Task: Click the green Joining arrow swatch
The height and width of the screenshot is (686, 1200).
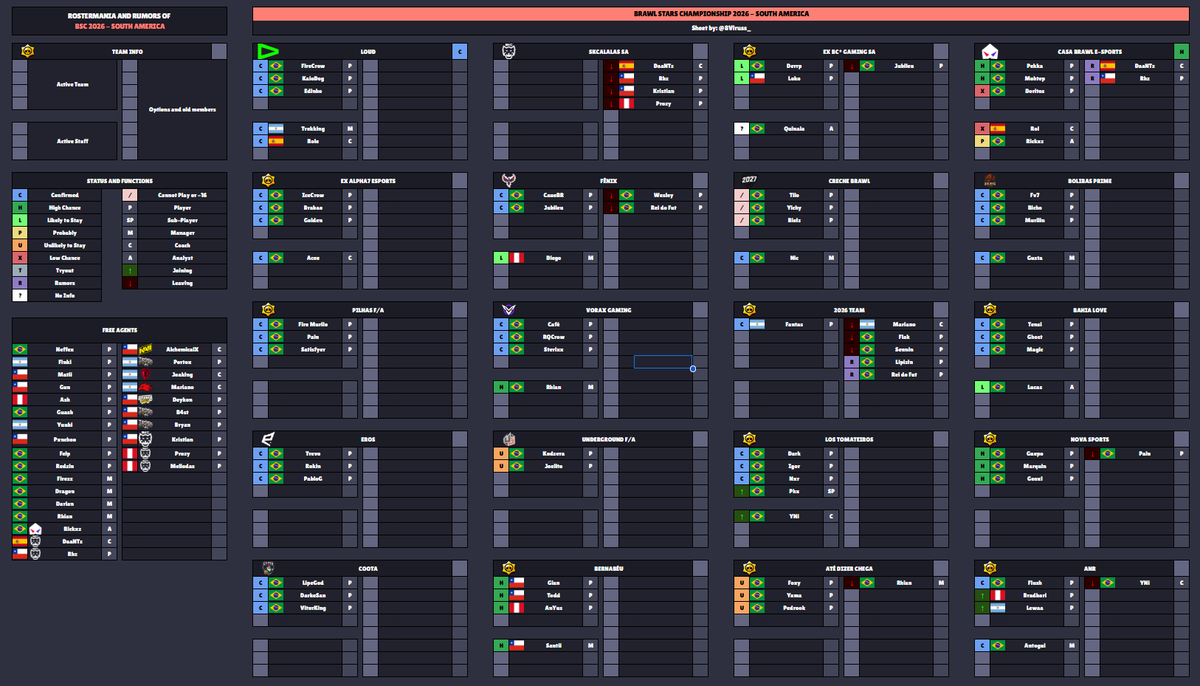Action: coord(129,271)
